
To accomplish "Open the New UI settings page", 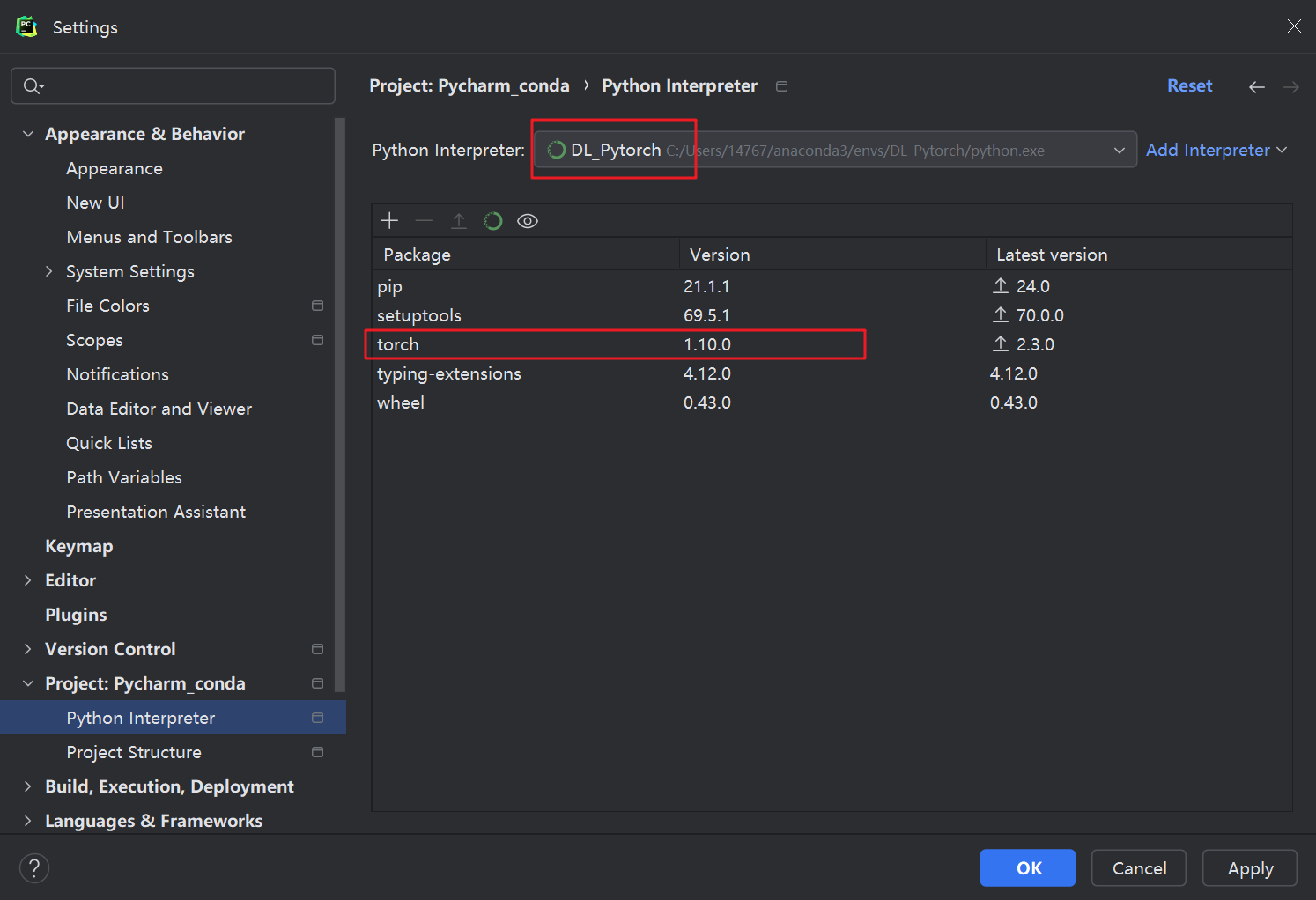I will coord(95,203).
